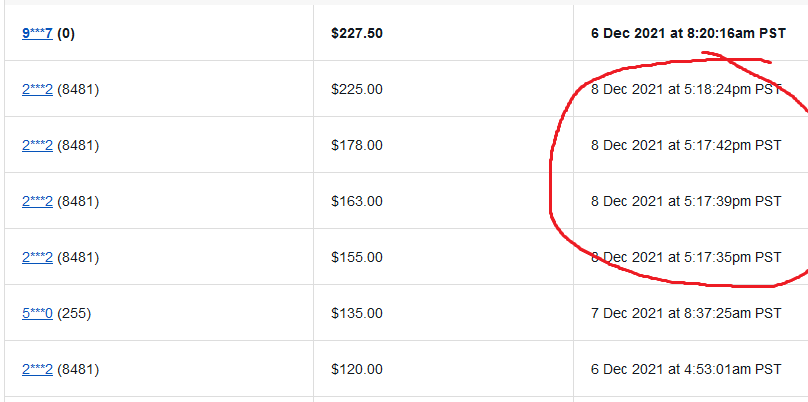Select the $155.00 bid amount

tap(356, 257)
